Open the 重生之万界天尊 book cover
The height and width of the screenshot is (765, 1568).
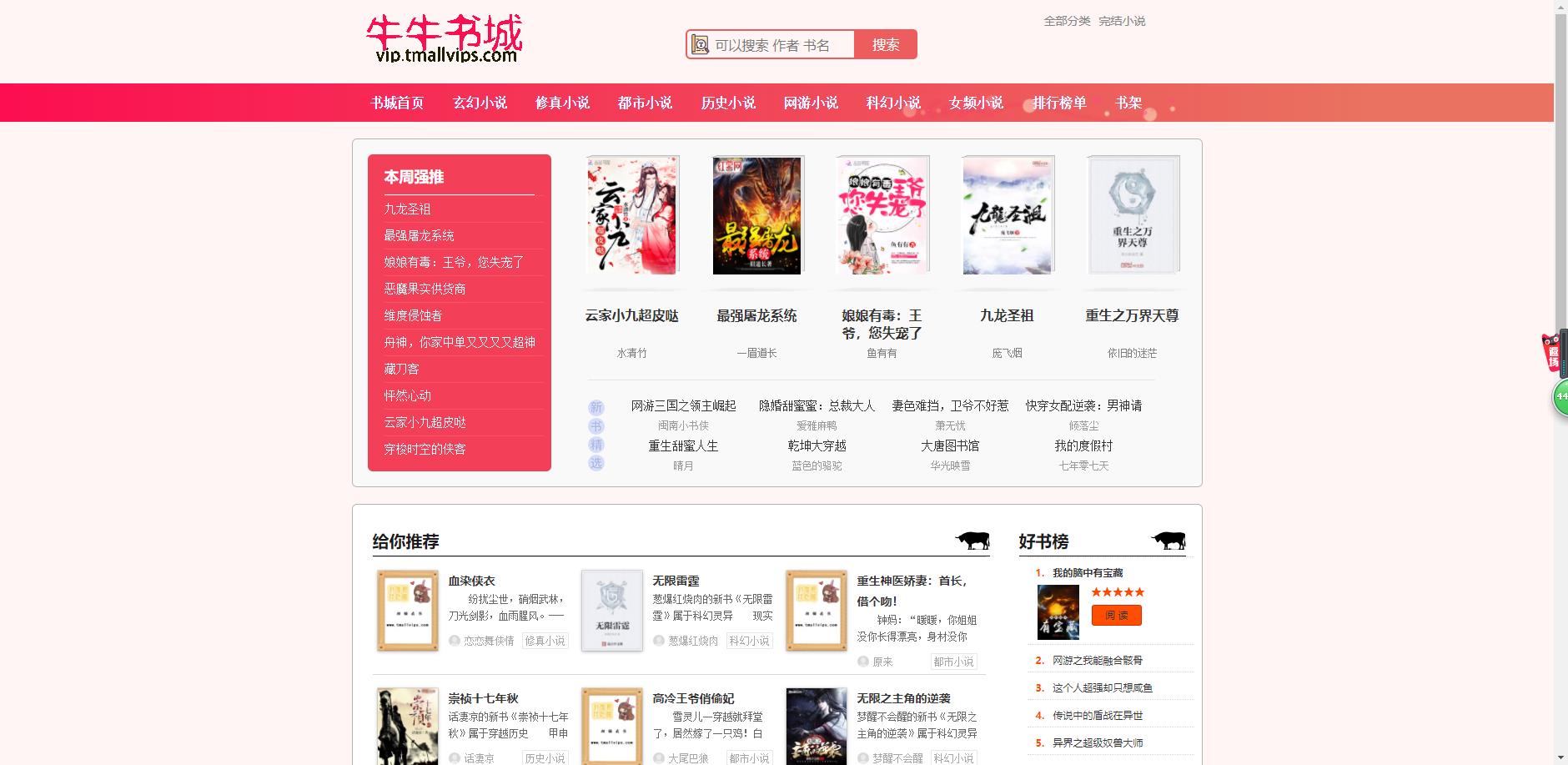pyautogui.click(x=1133, y=215)
